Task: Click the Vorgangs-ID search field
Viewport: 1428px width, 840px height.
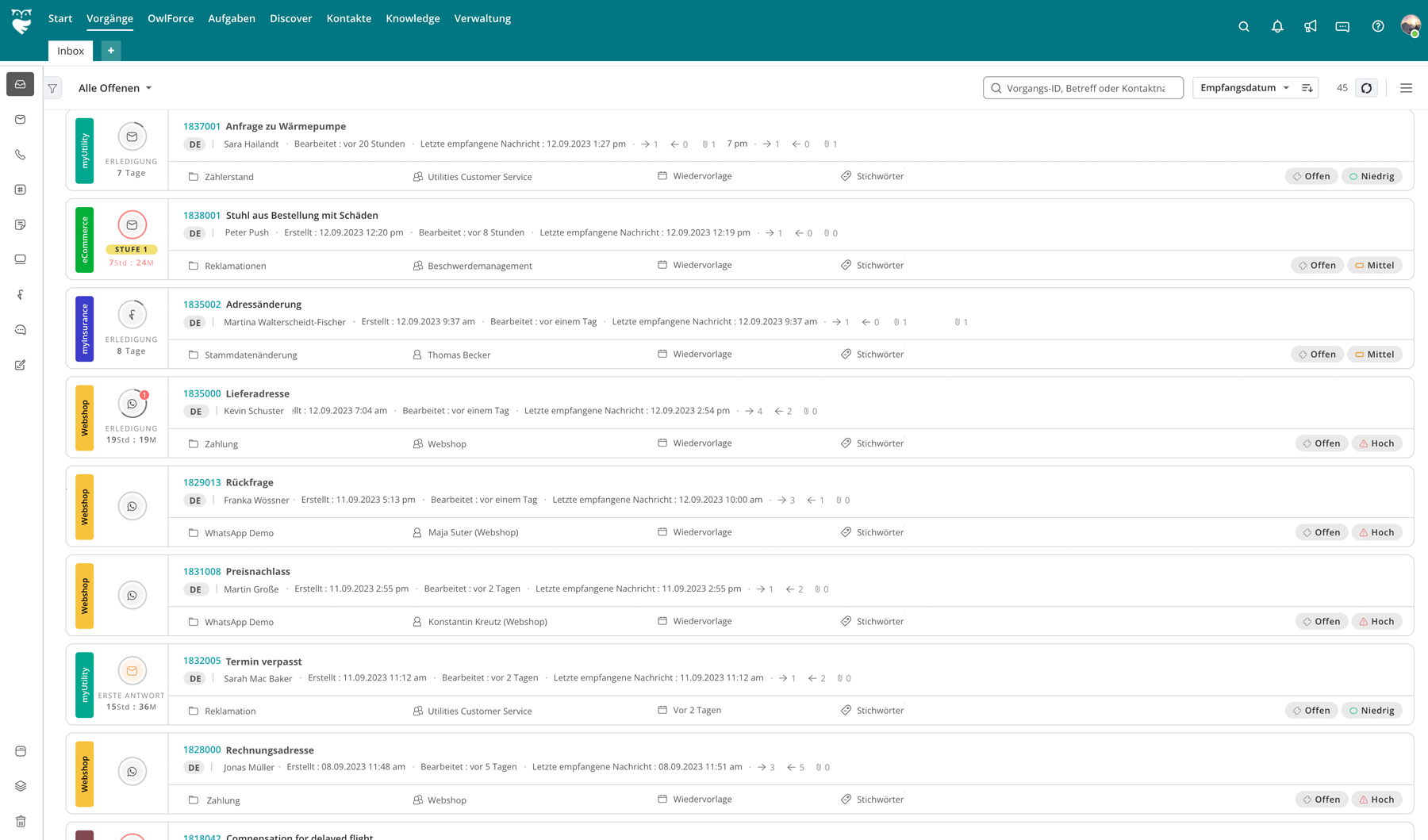Action: coord(1084,88)
